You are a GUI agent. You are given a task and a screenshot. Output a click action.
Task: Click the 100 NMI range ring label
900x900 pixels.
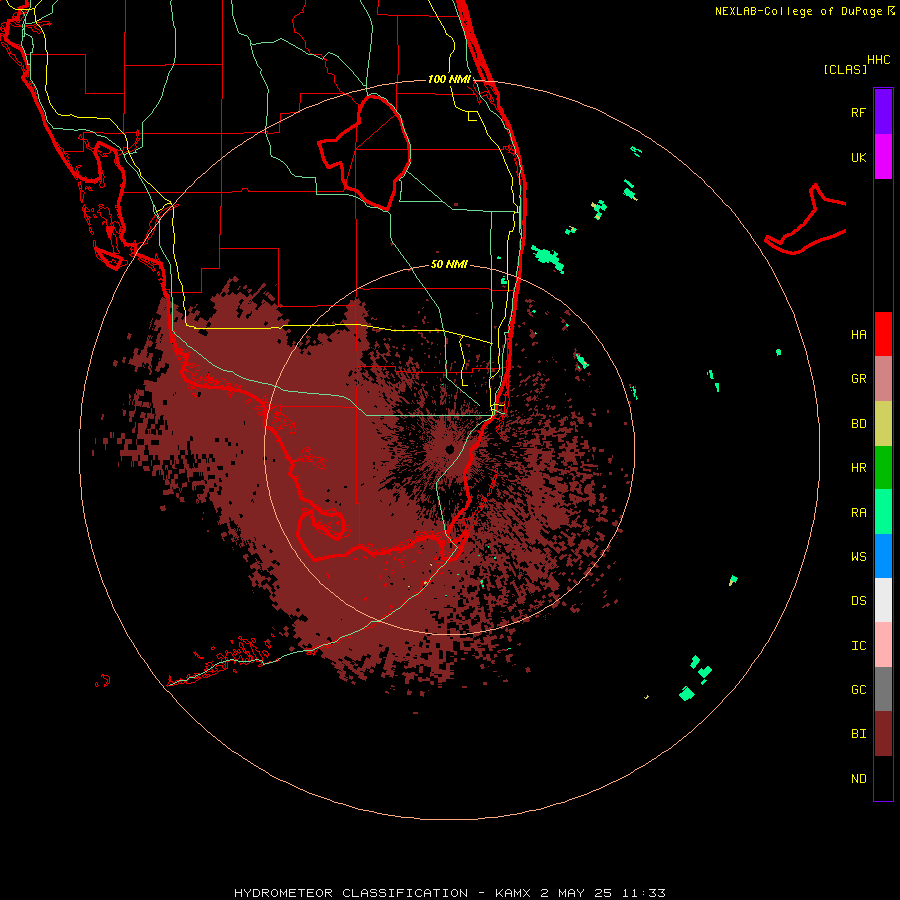(x=449, y=79)
